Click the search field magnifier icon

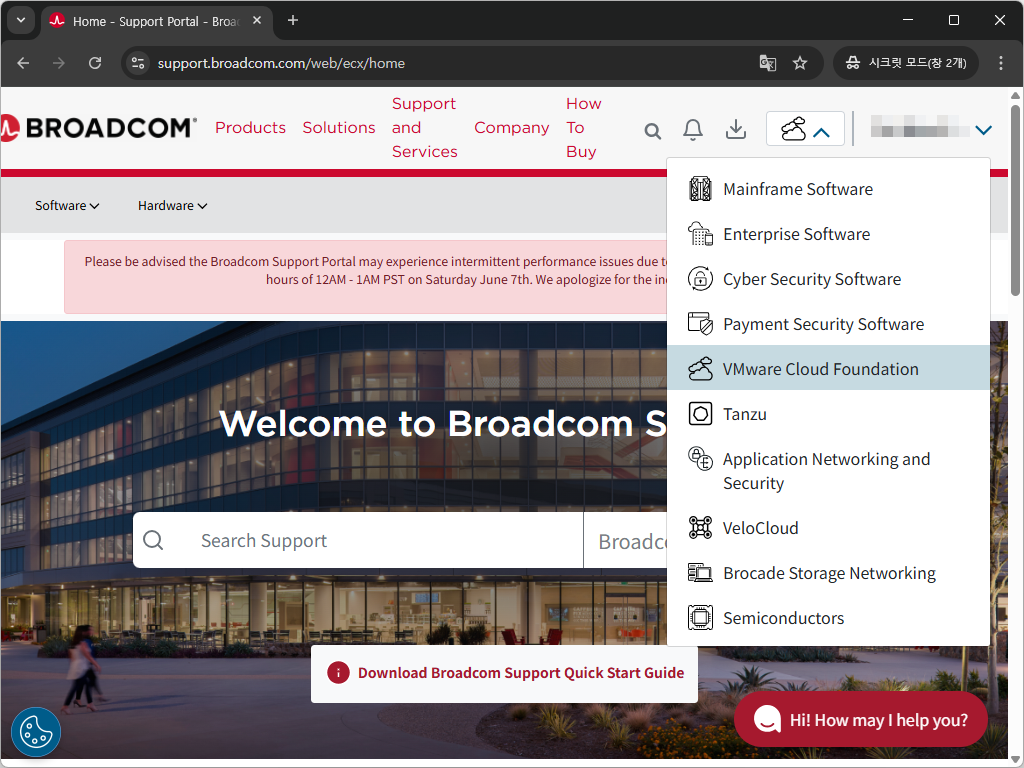(153, 540)
